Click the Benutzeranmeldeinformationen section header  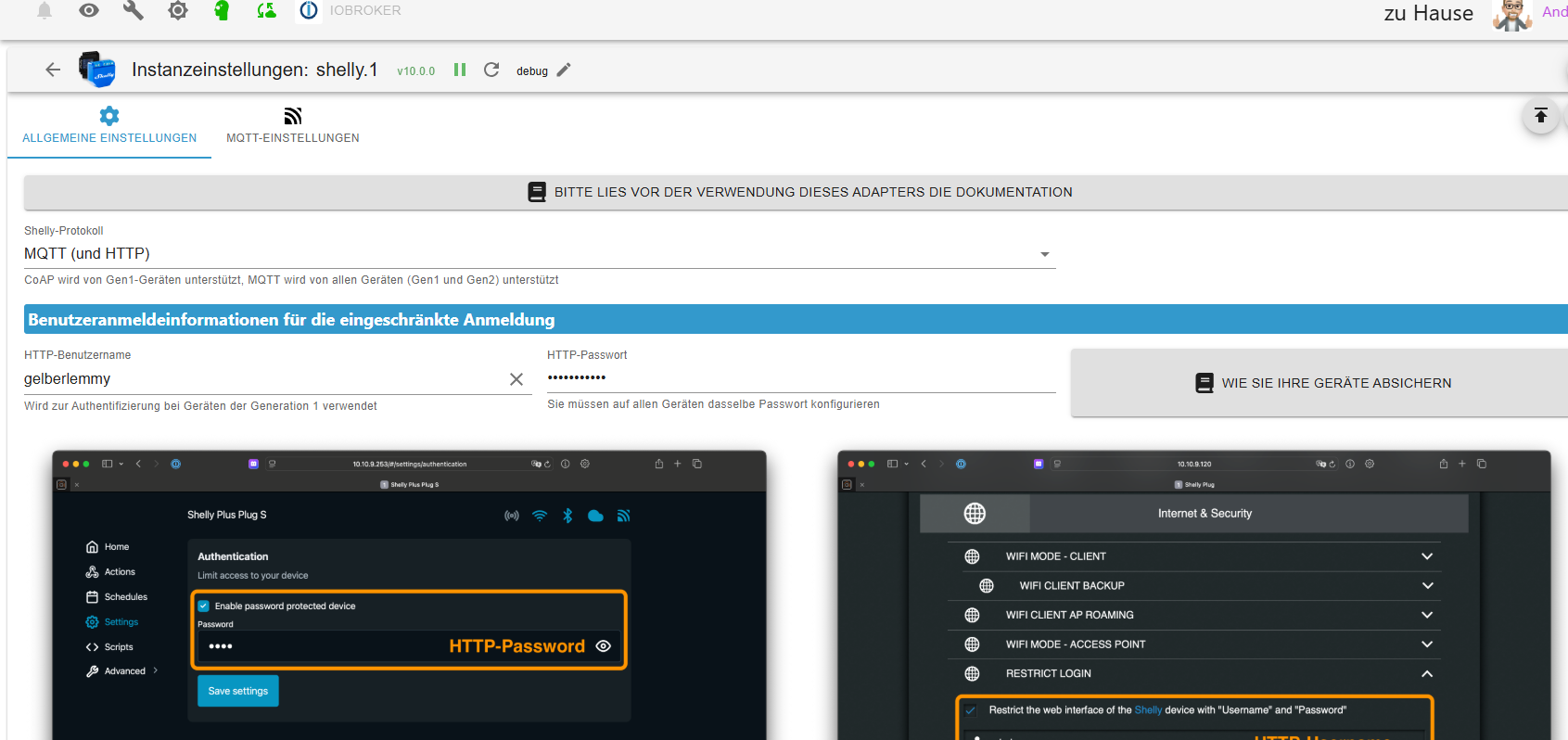(796, 319)
